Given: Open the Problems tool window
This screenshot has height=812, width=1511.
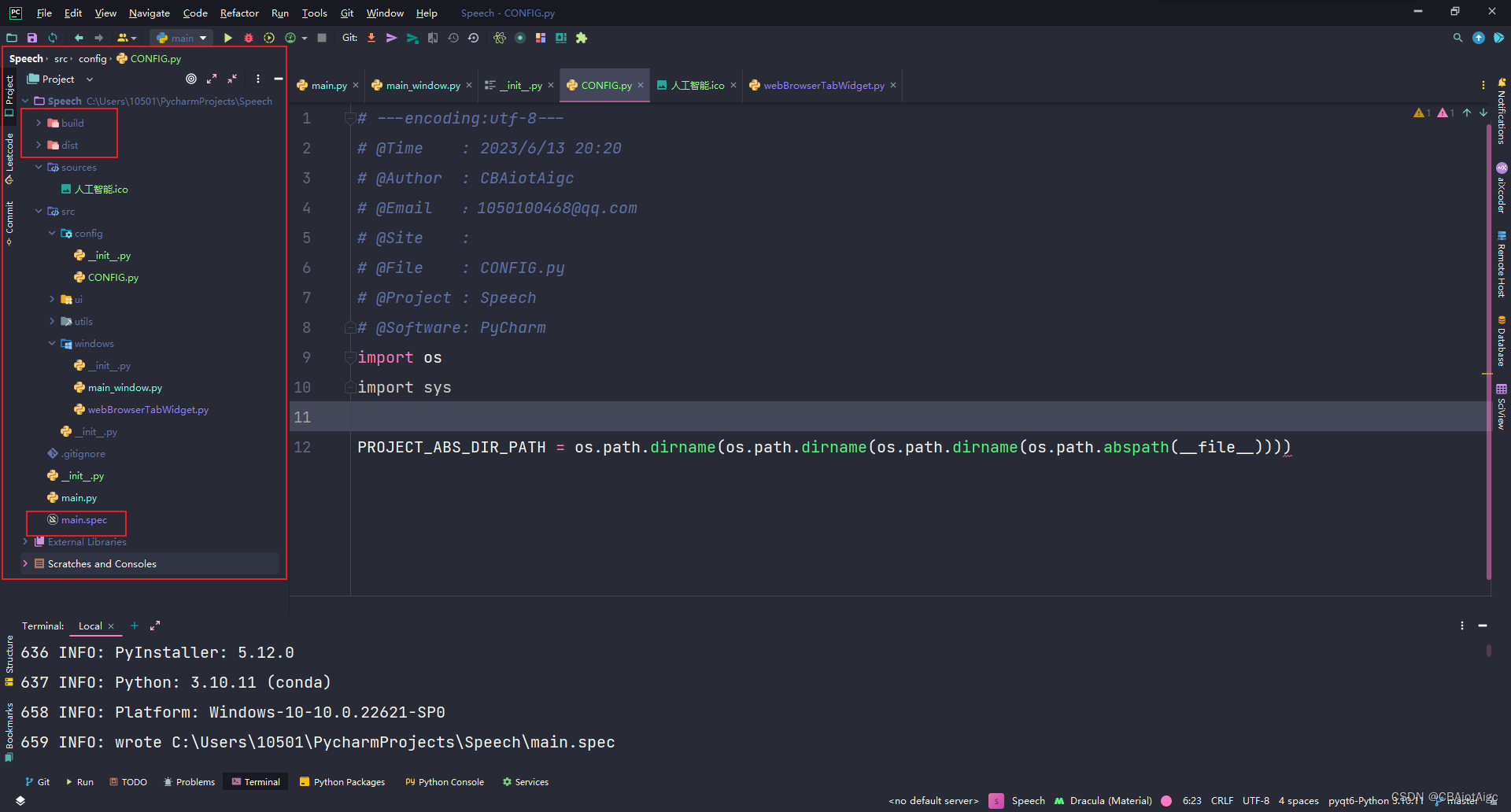Looking at the screenshot, I should tap(189, 781).
